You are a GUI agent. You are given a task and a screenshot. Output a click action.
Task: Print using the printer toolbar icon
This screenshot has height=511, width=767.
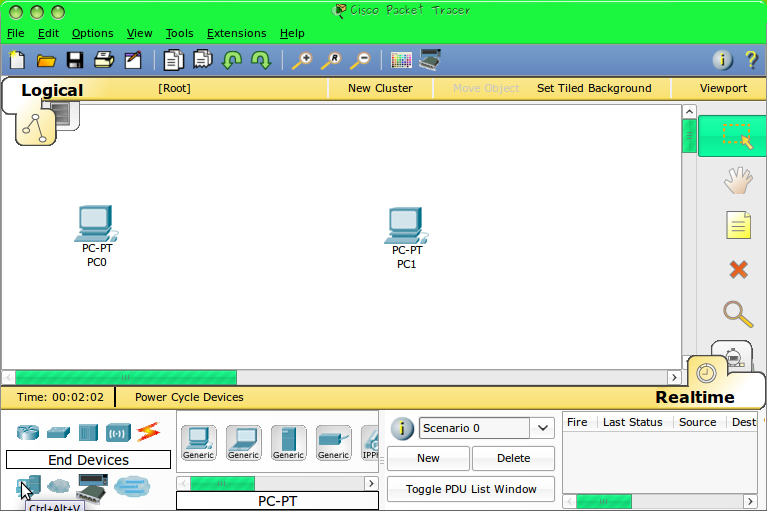pos(104,60)
